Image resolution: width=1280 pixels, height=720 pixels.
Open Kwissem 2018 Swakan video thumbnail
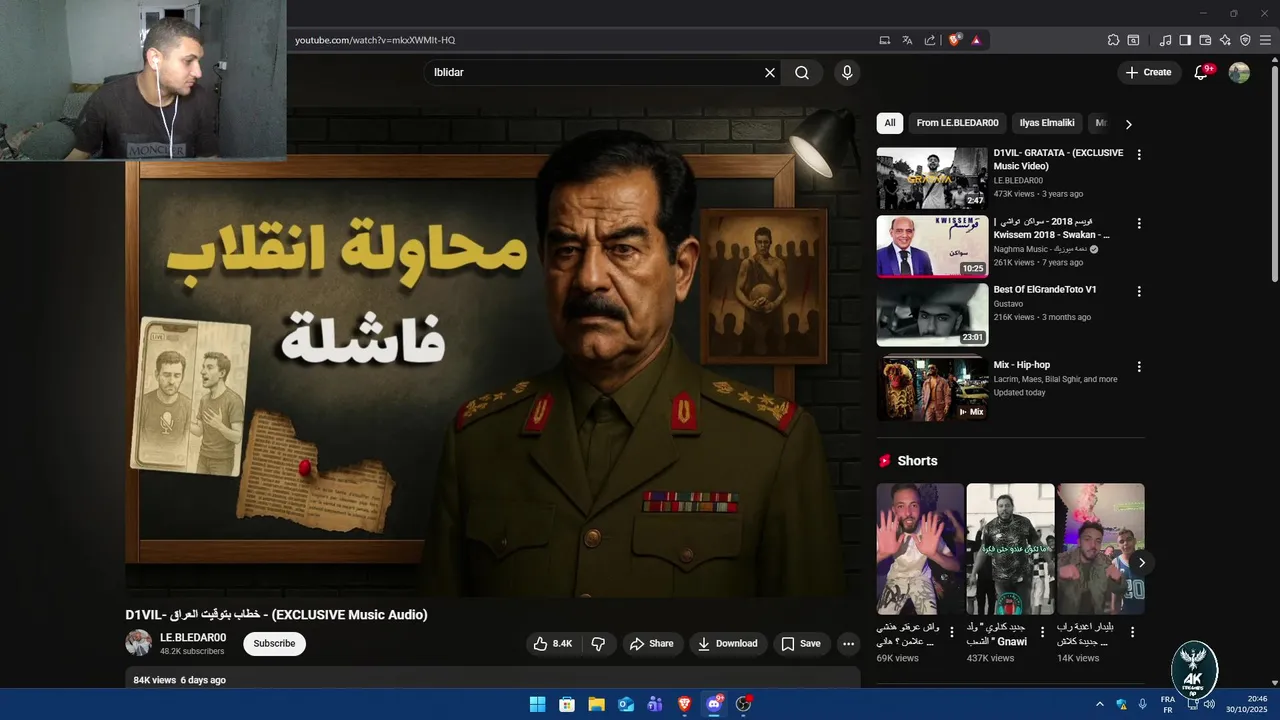[932, 246]
